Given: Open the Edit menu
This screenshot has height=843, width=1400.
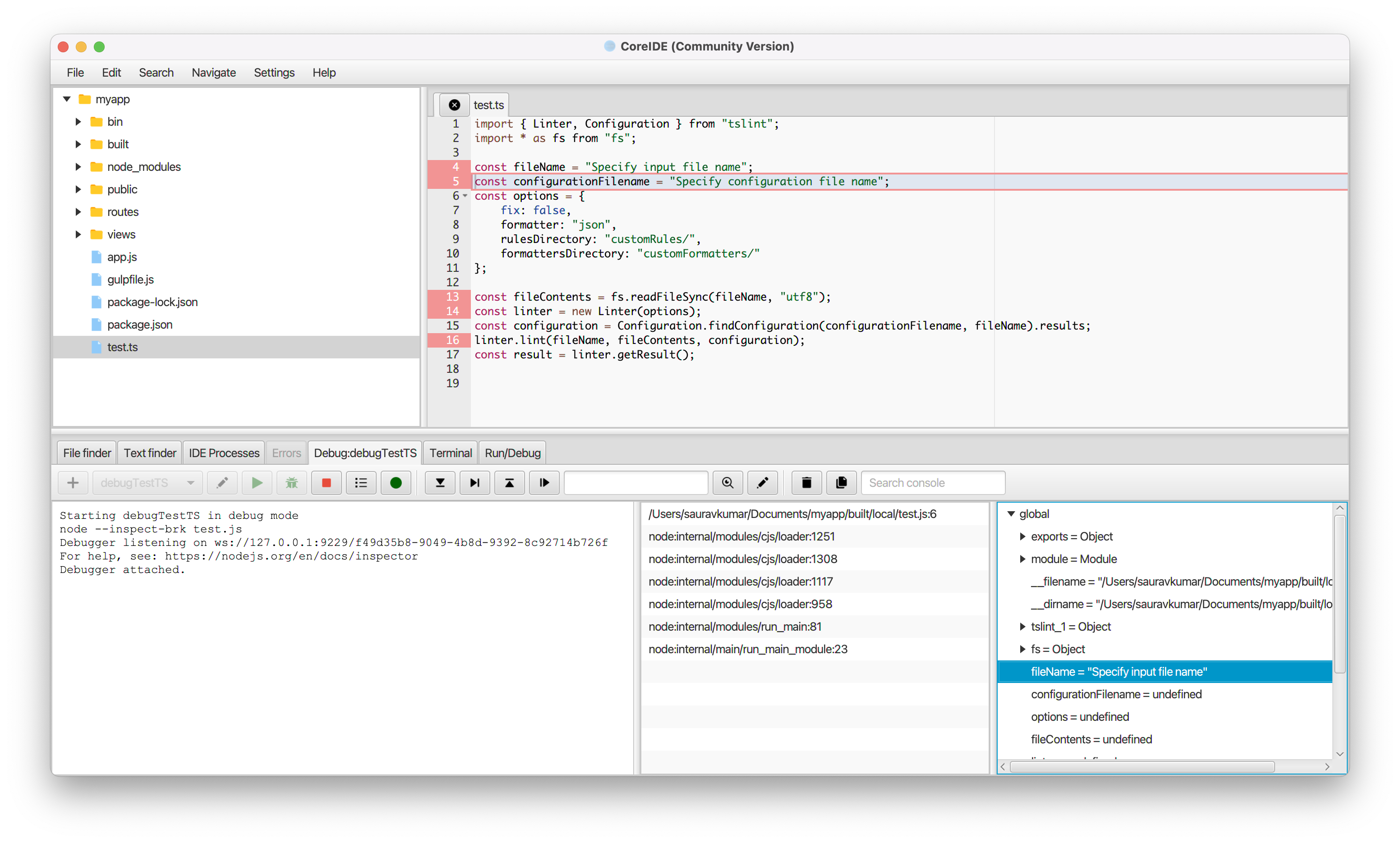Looking at the screenshot, I should coord(111,73).
